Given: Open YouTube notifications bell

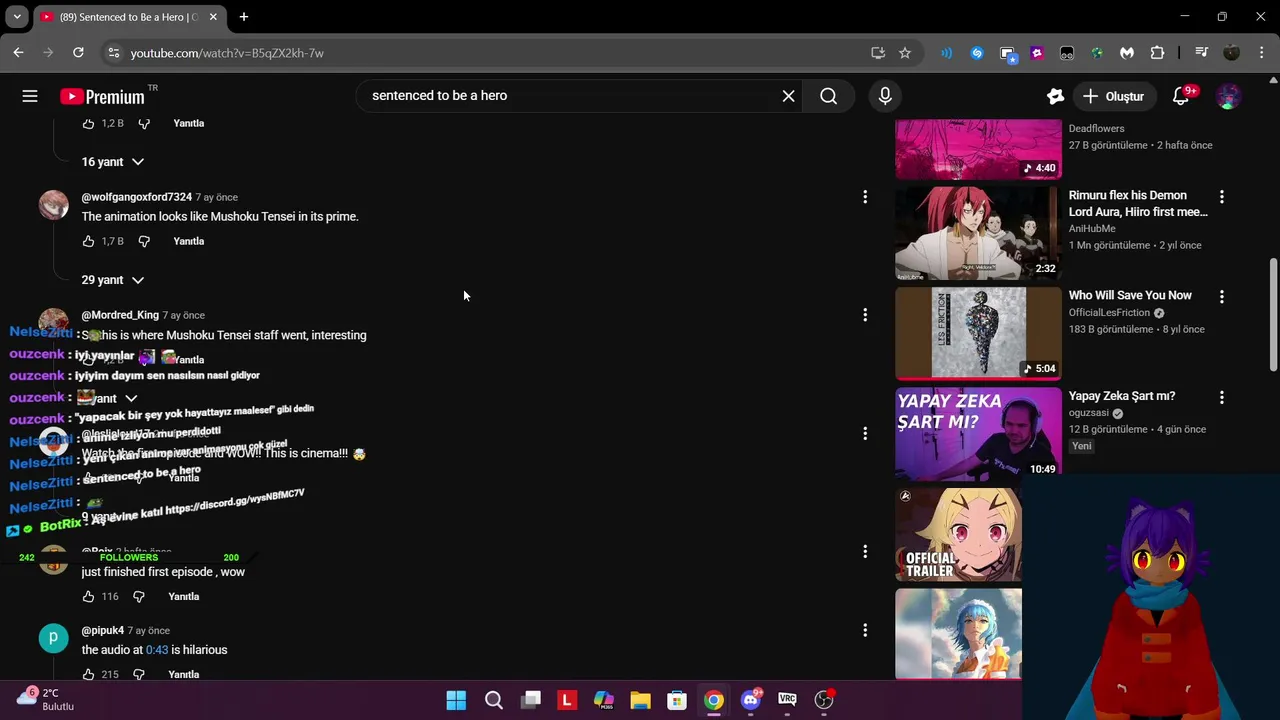Looking at the screenshot, I should tap(1181, 96).
